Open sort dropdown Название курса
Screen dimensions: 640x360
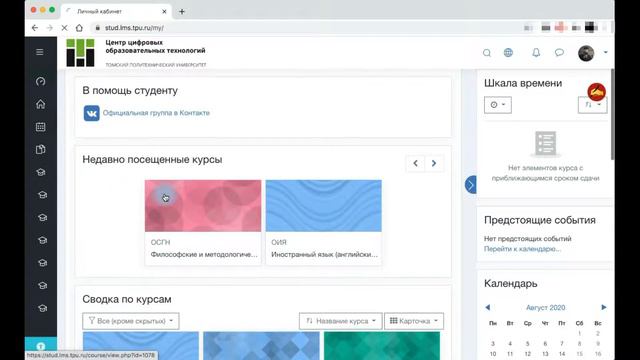(340, 321)
